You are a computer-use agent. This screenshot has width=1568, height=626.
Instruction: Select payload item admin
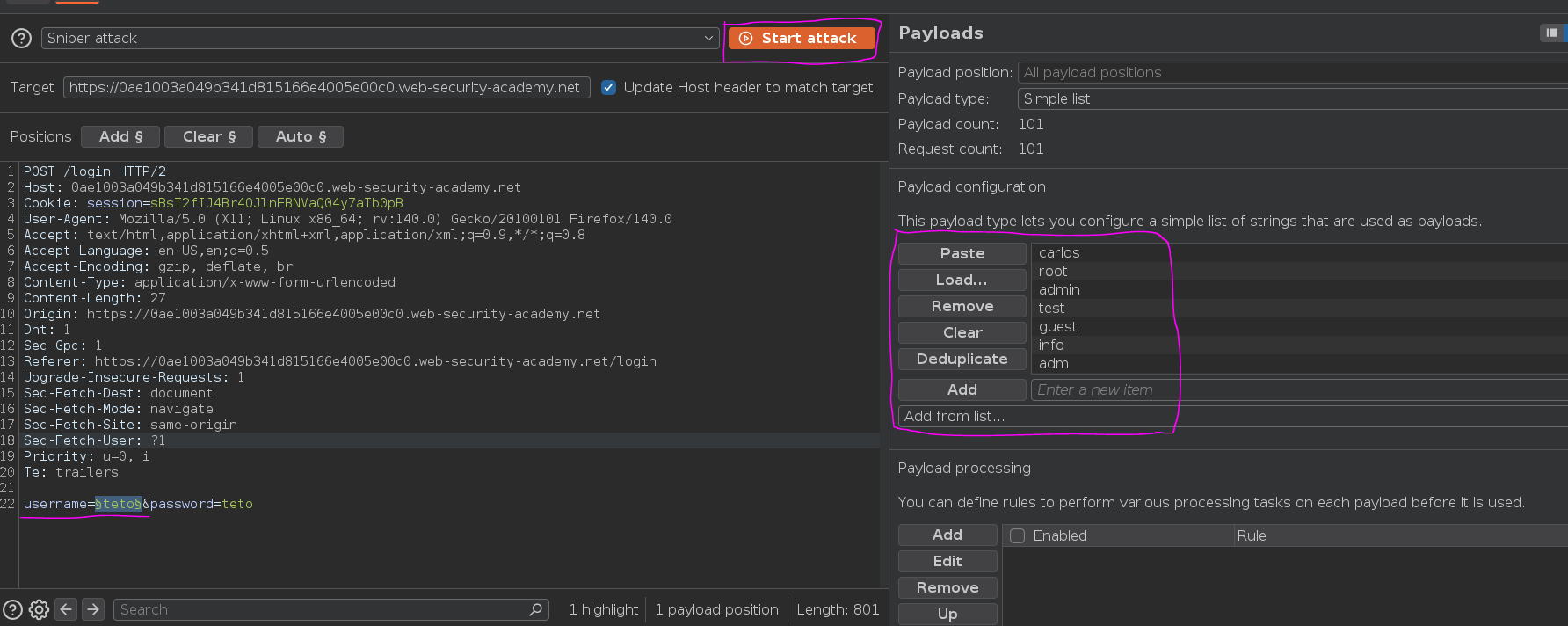tap(1299, 289)
